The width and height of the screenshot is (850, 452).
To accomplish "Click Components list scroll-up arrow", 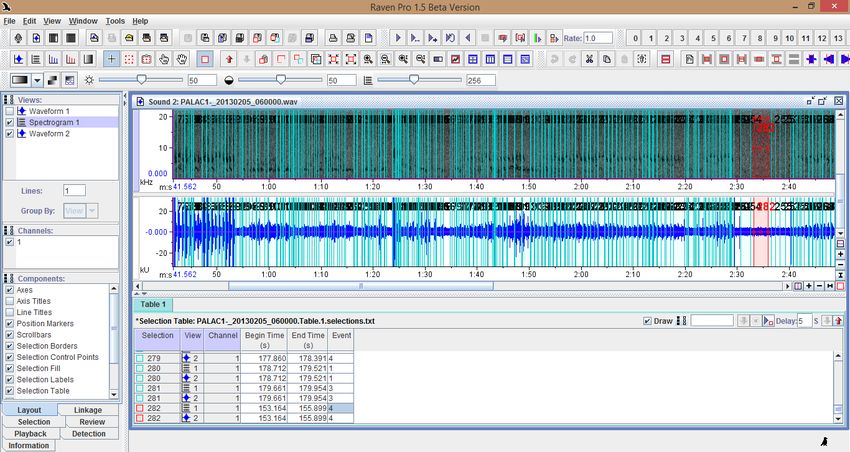I will click(x=114, y=289).
